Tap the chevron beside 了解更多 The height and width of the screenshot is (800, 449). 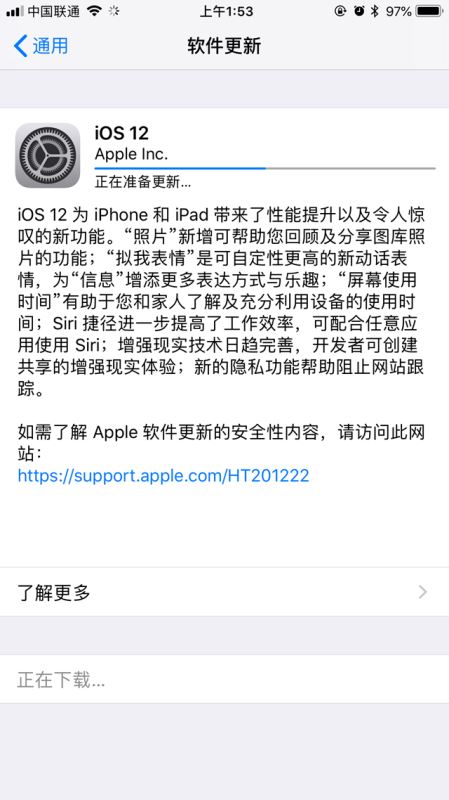[x=423, y=592]
